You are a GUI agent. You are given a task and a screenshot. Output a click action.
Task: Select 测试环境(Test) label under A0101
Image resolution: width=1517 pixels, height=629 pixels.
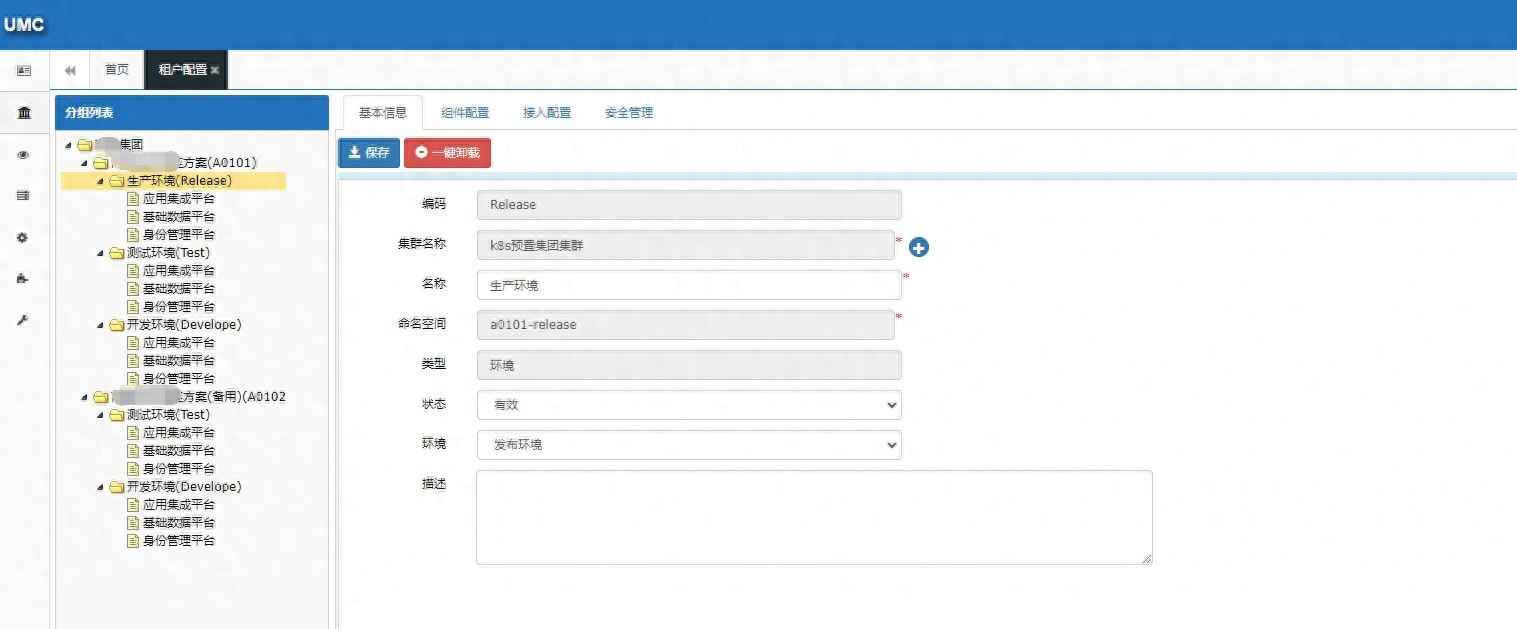[x=169, y=253]
